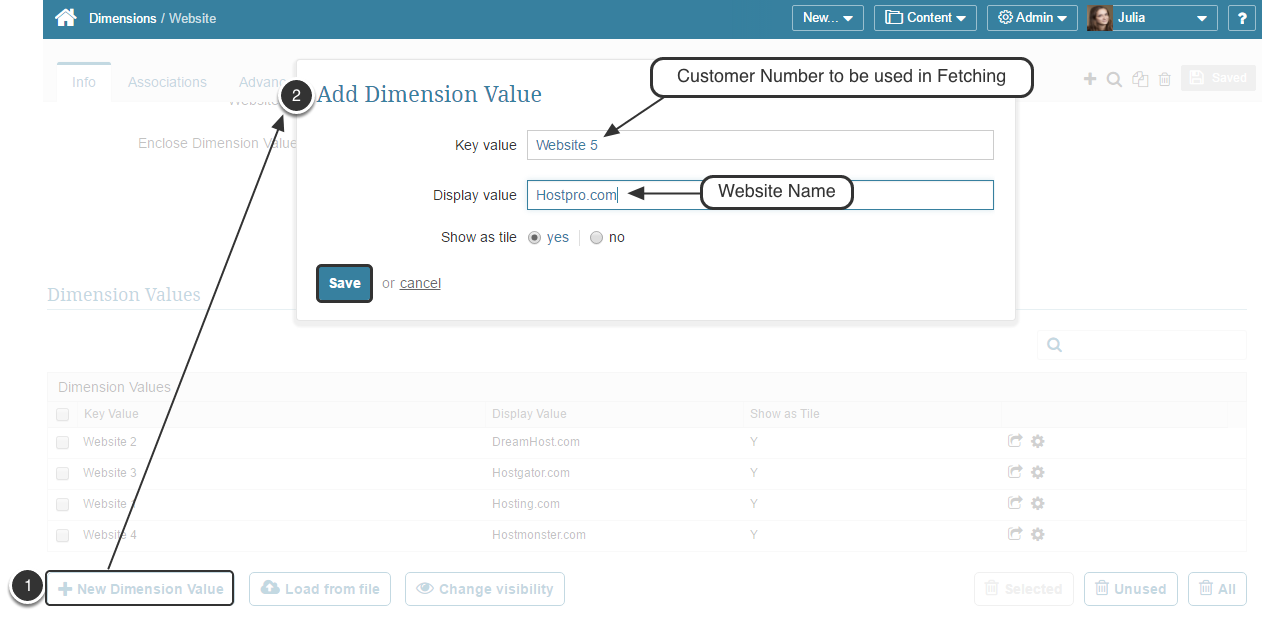Open the New... dropdown menu
This screenshot has height=619, width=1262.
(x=827, y=18)
